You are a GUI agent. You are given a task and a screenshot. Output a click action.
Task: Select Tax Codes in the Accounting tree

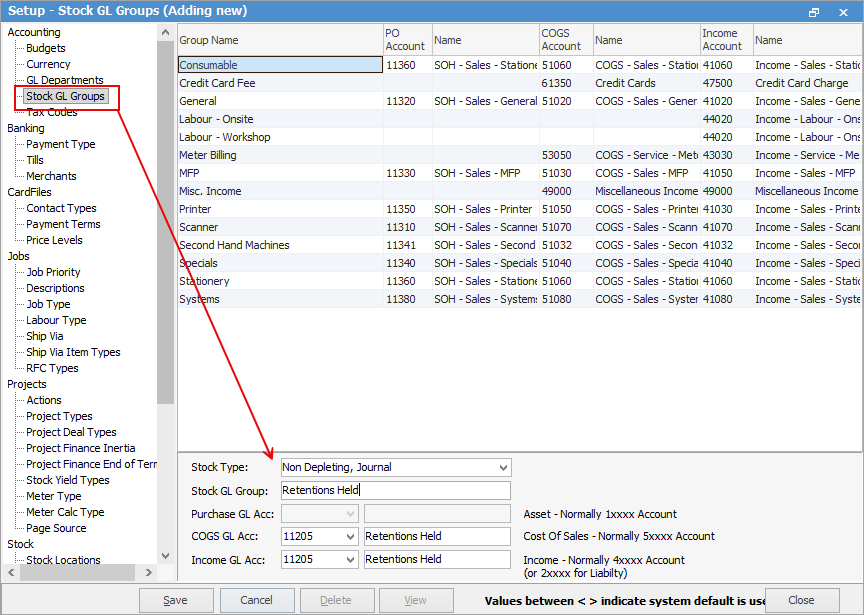(51, 113)
